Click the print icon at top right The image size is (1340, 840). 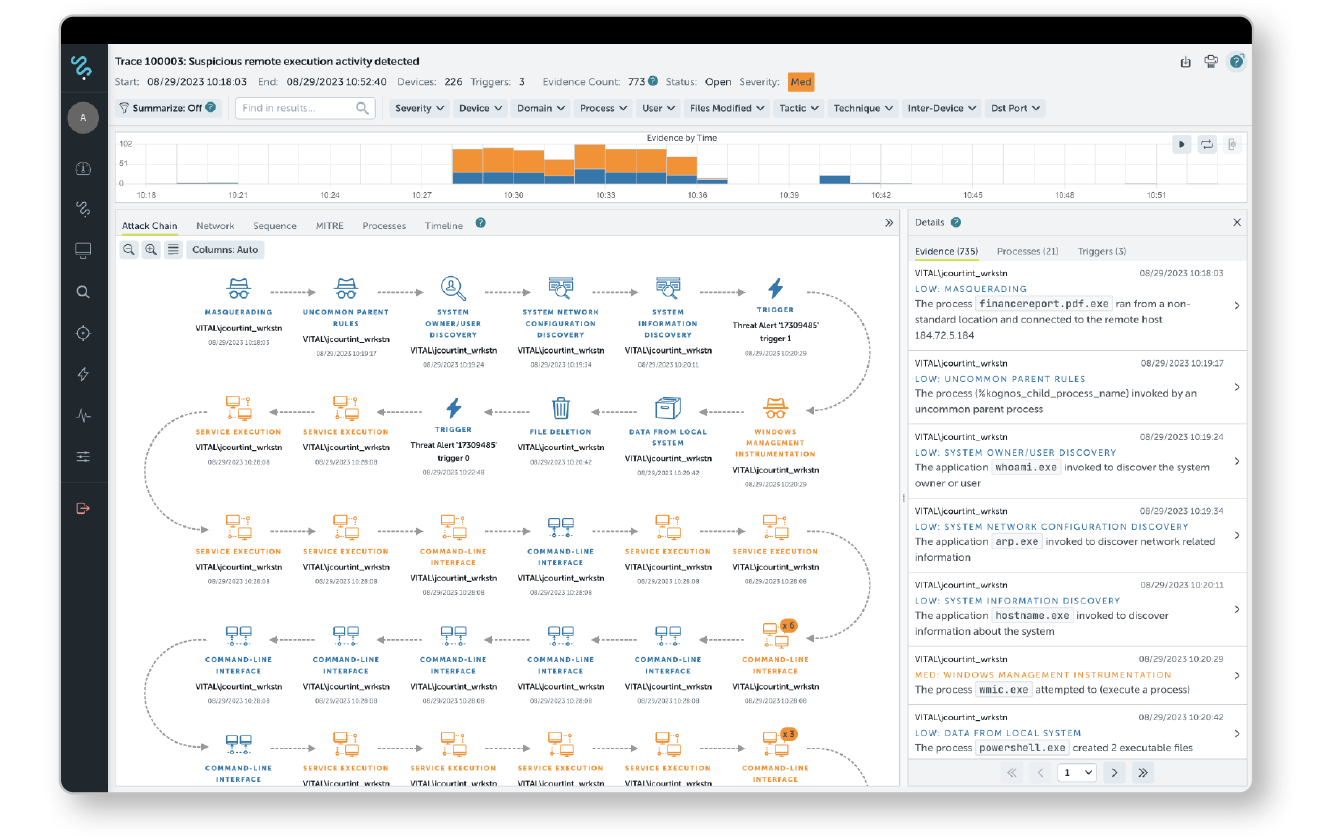[x=1211, y=62]
